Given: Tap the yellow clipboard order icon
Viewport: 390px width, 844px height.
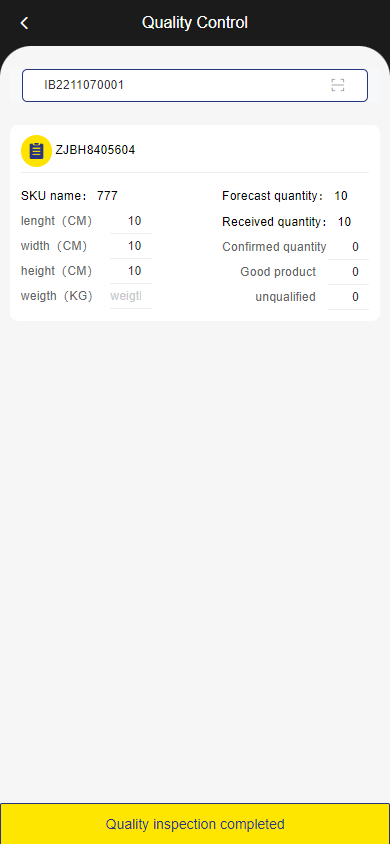Looking at the screenshot, I should pyautogui.click(x=36, y=151).
